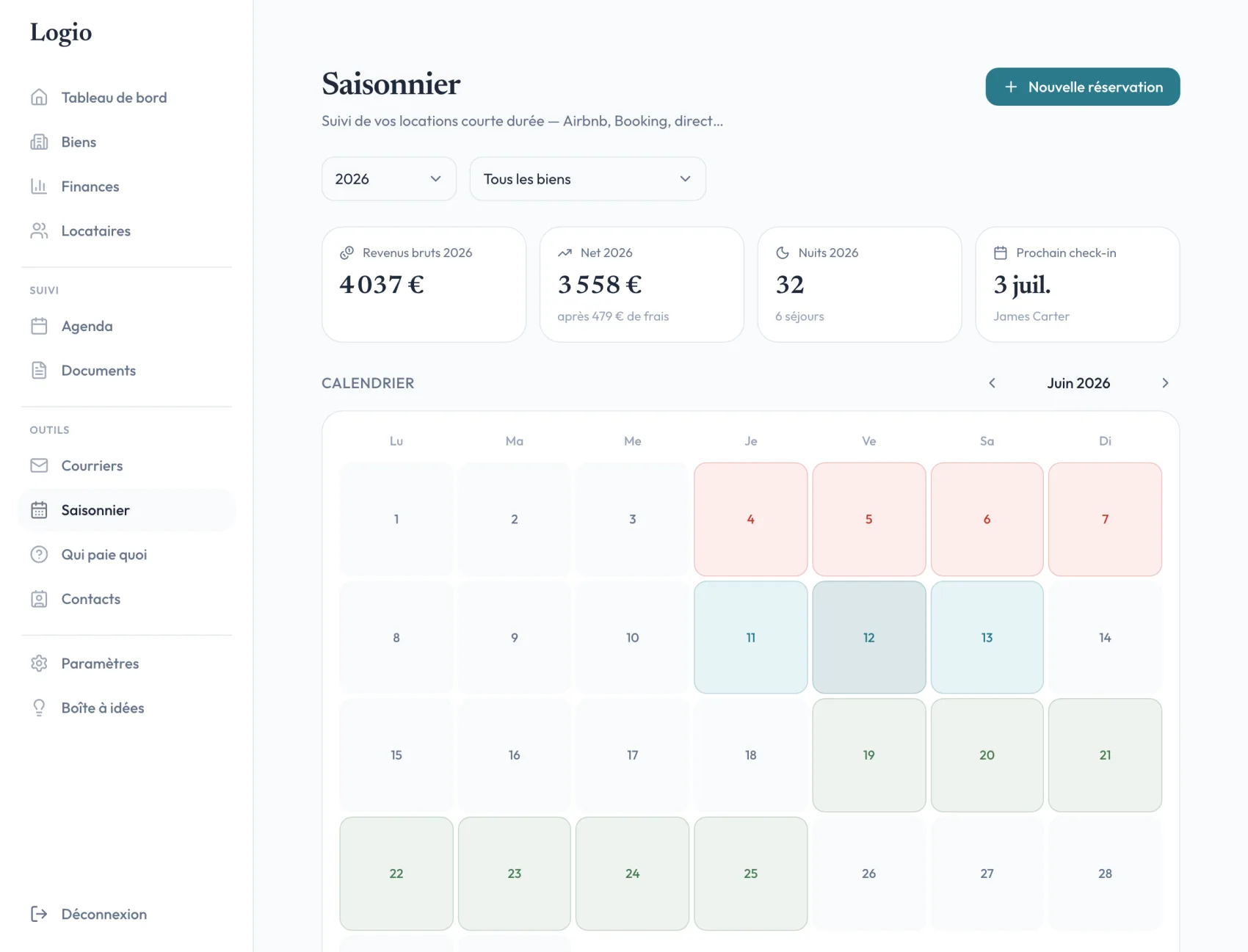Click the Saisonnier calendar icon in sidebar

pyautogui.click(x=39, y=510)
